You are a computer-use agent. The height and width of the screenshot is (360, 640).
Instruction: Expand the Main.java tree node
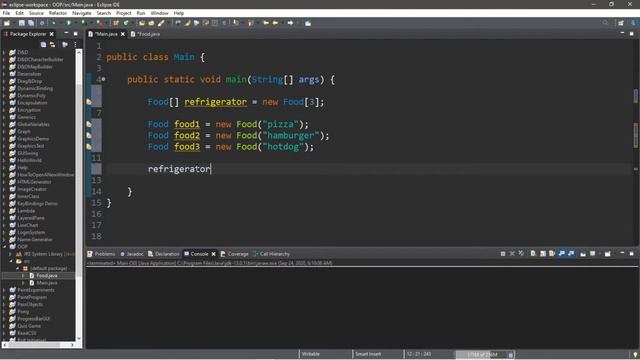coord(23,283)
